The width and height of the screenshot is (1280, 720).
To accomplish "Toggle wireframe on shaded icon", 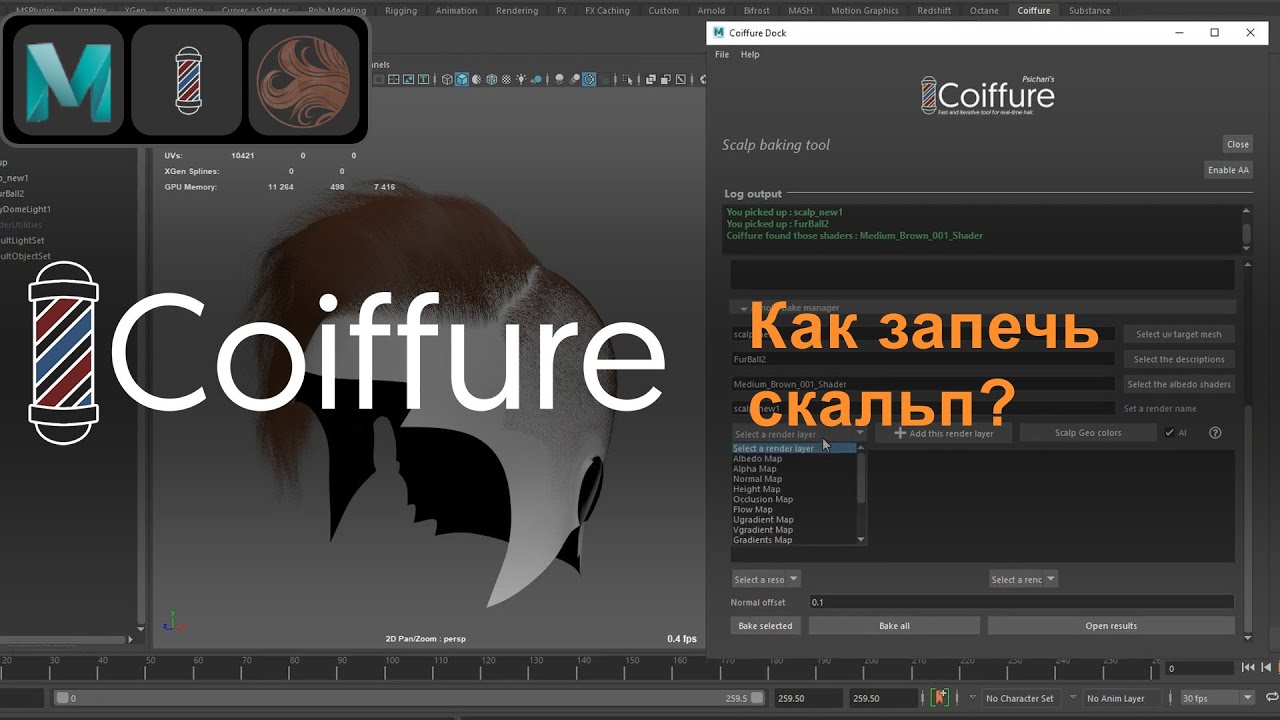I will (x=491, y=79).
